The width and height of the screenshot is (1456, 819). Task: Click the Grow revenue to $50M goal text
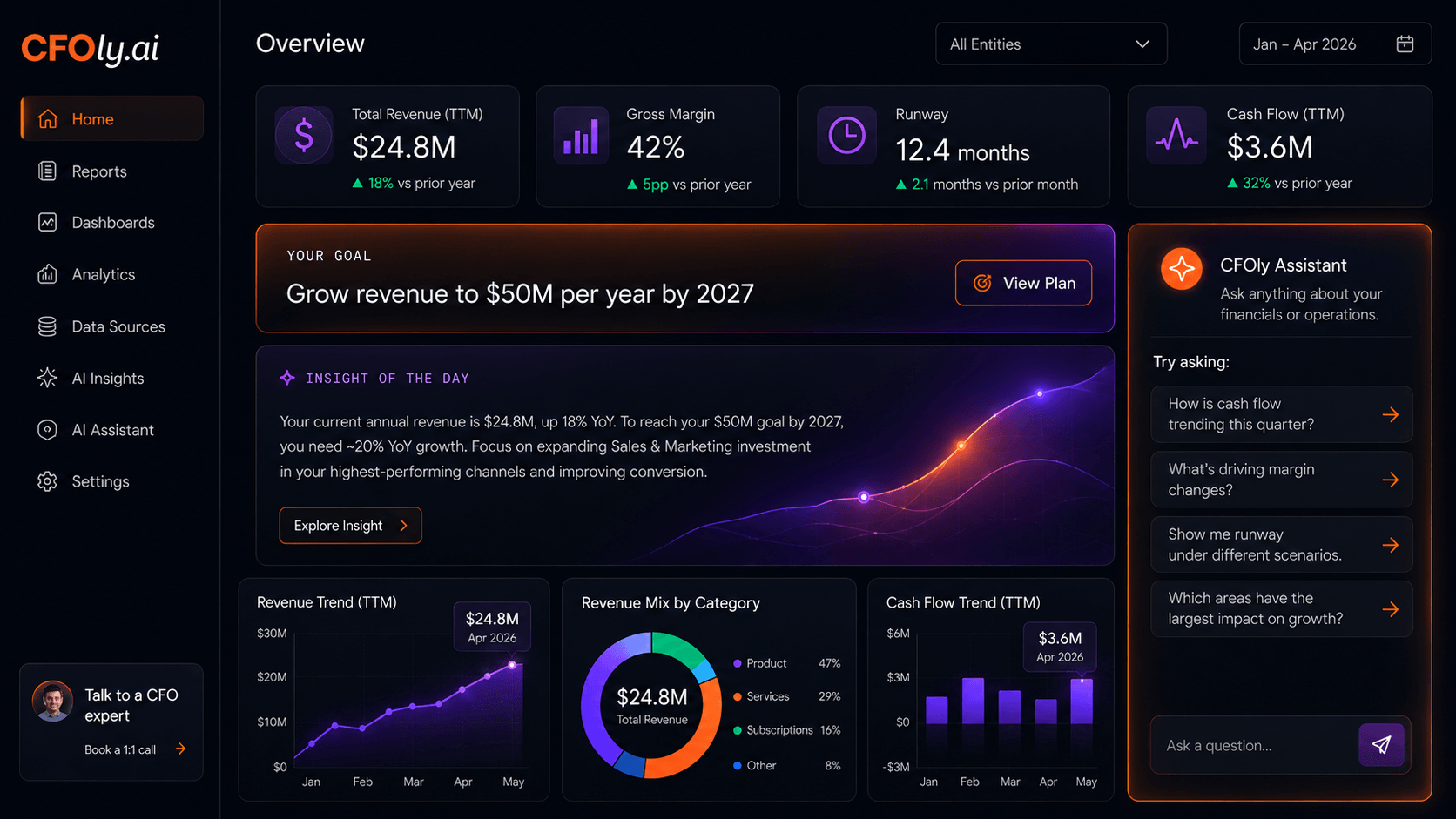pyautogui.click(x=520, y=294)
